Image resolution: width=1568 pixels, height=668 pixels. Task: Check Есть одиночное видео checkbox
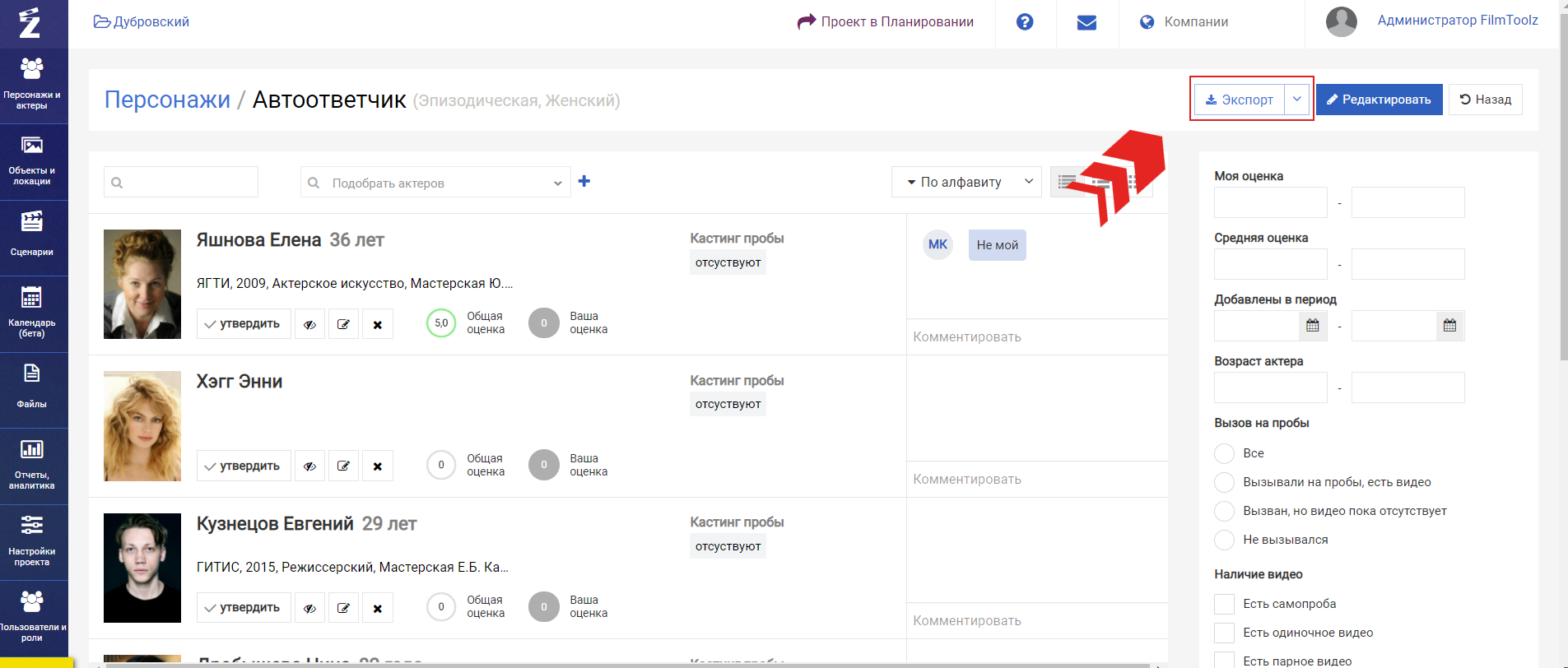[1225, 633]
